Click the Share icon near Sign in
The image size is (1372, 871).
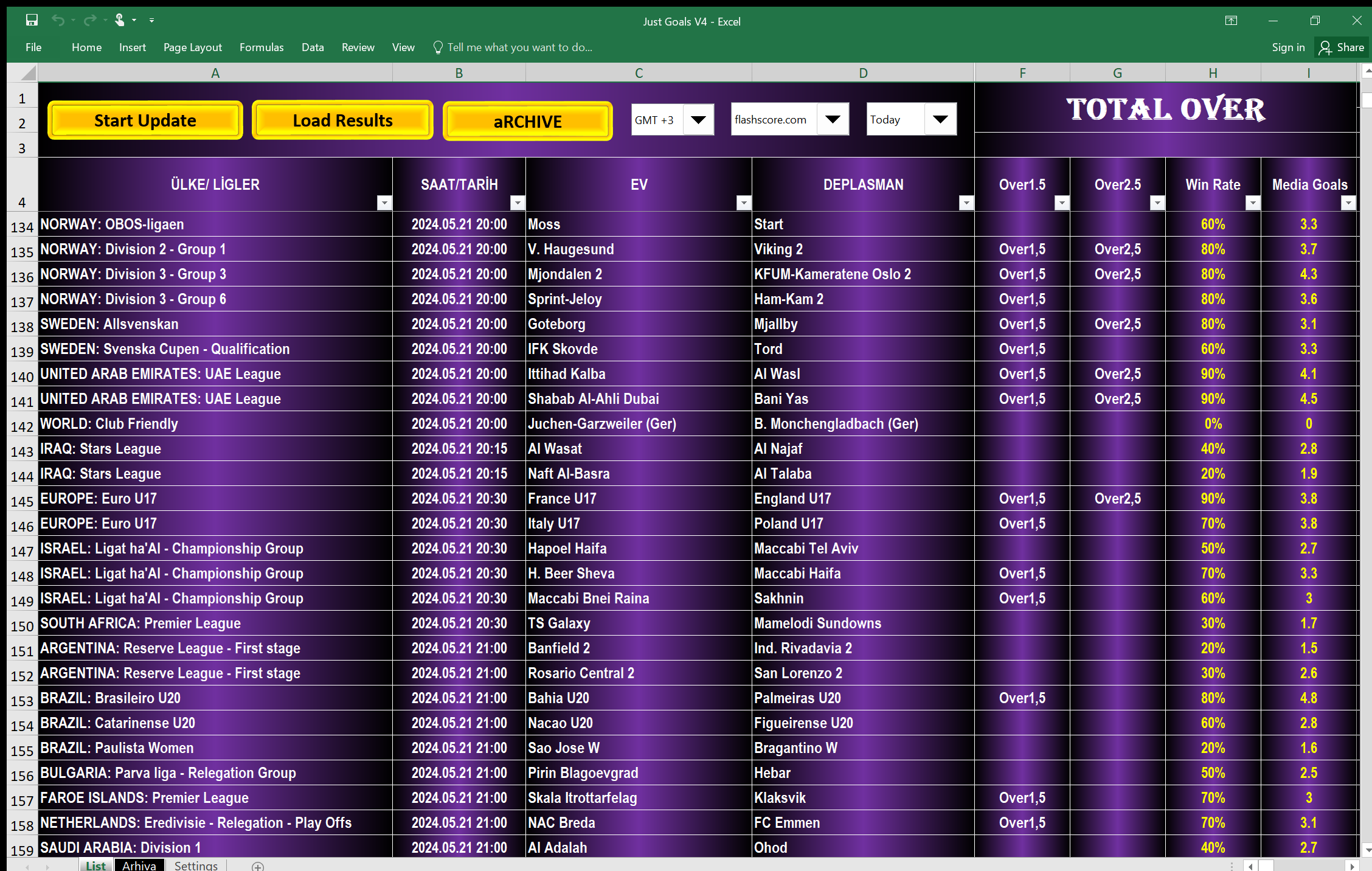[x=1326, y=47]
